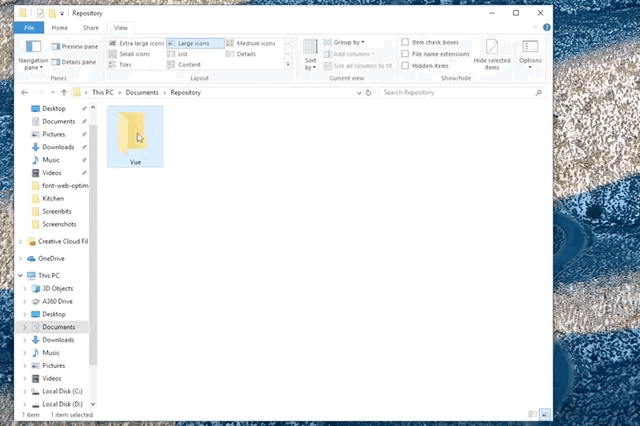Open the Screenshots folder in sidebar
Image resolution: width=640 pixels, height=426 pixels.
pos(59,224)
